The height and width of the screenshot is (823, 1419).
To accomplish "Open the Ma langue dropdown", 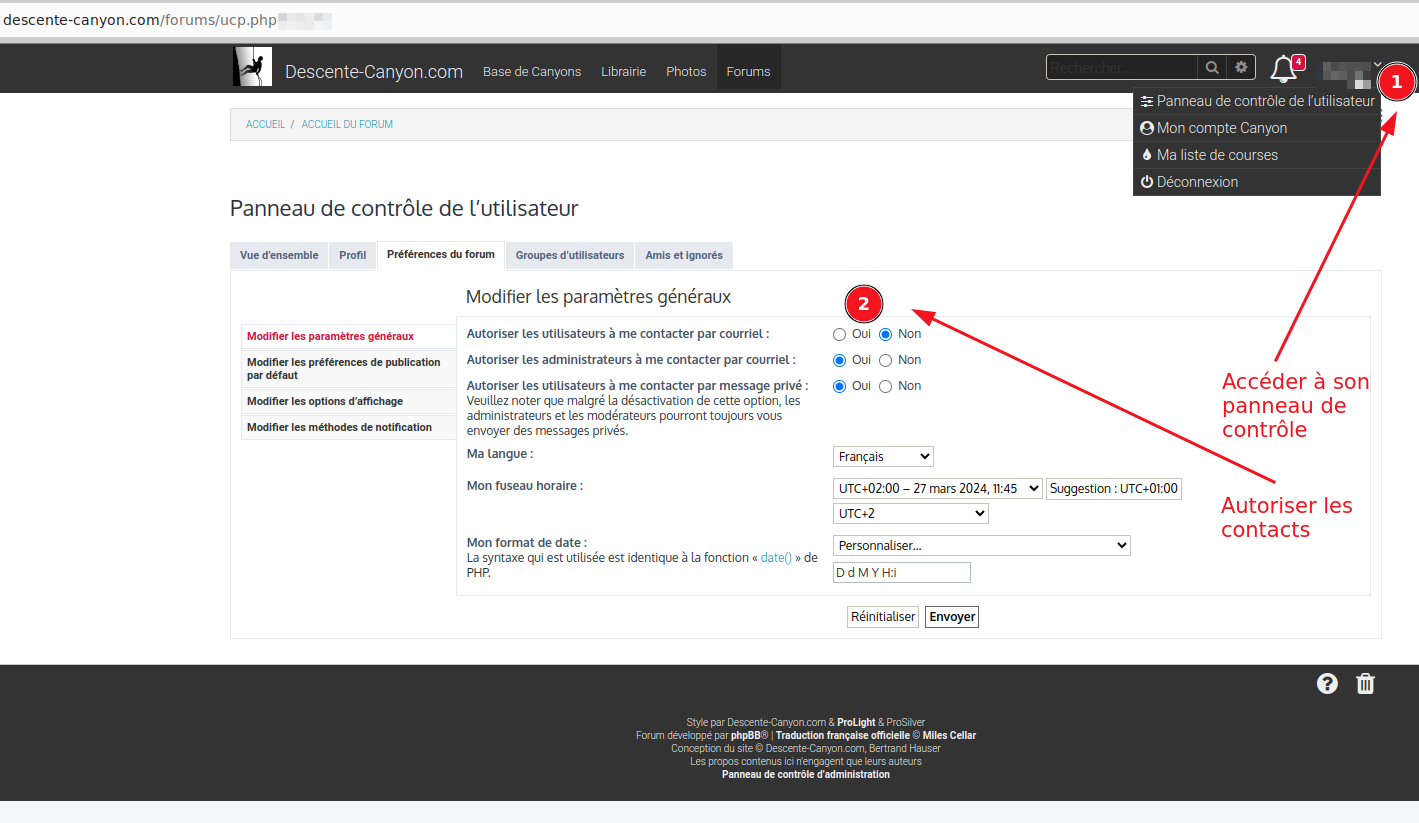I will pyautogui.click(x=883, y=457).
